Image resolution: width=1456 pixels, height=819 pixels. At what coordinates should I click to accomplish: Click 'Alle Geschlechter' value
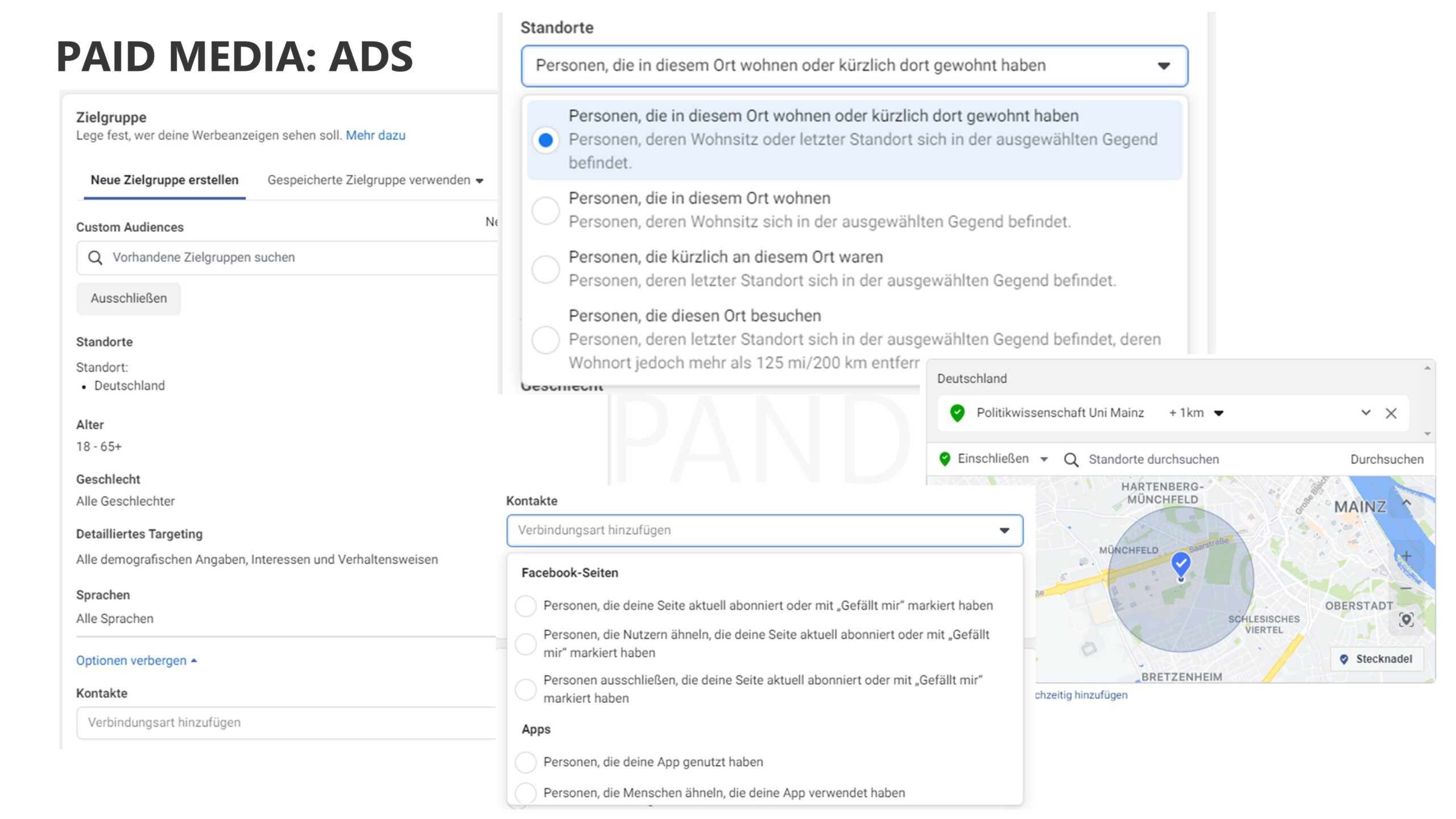coord(125,502)
